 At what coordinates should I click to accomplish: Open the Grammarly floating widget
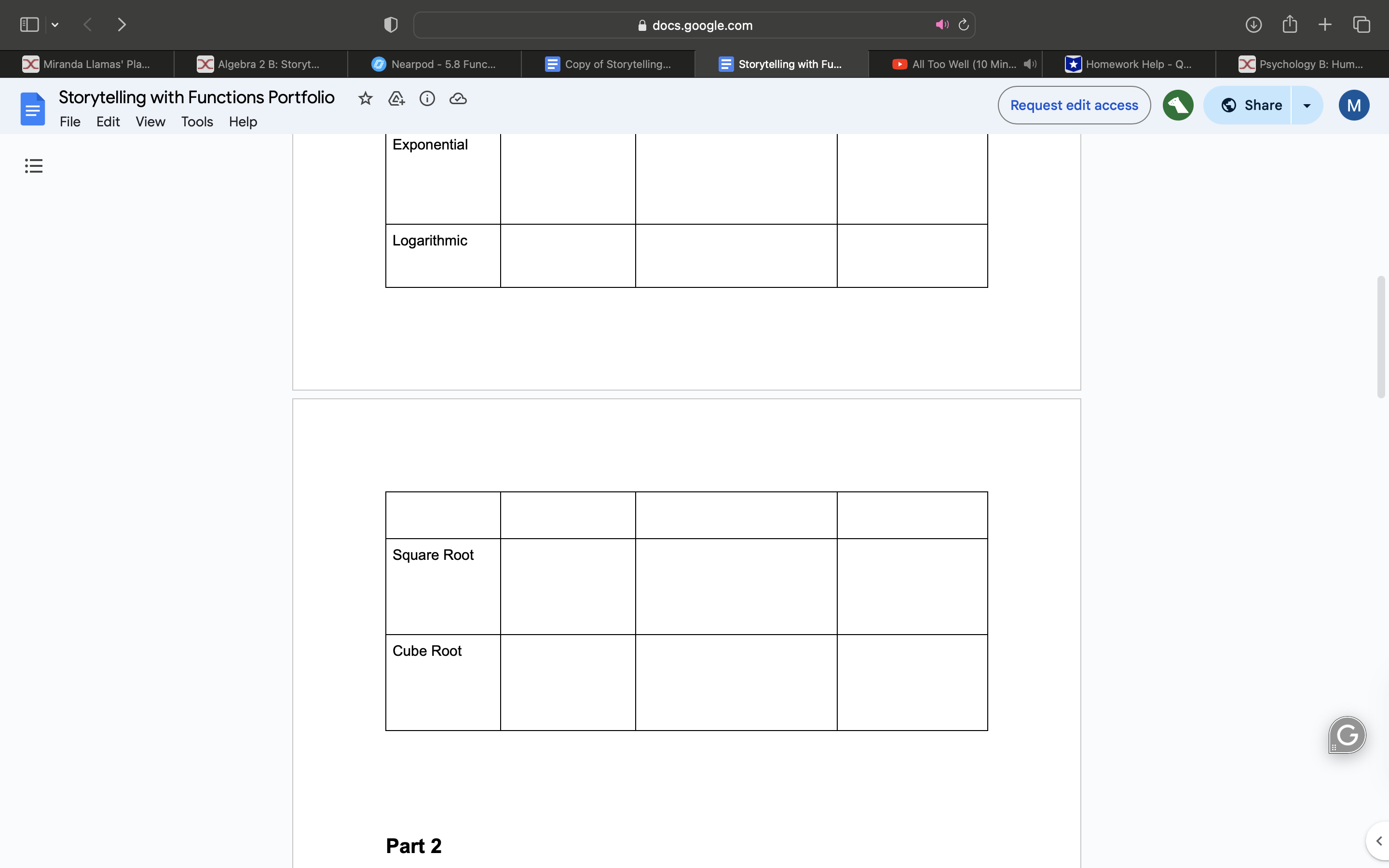click(x=1347, y=735)
